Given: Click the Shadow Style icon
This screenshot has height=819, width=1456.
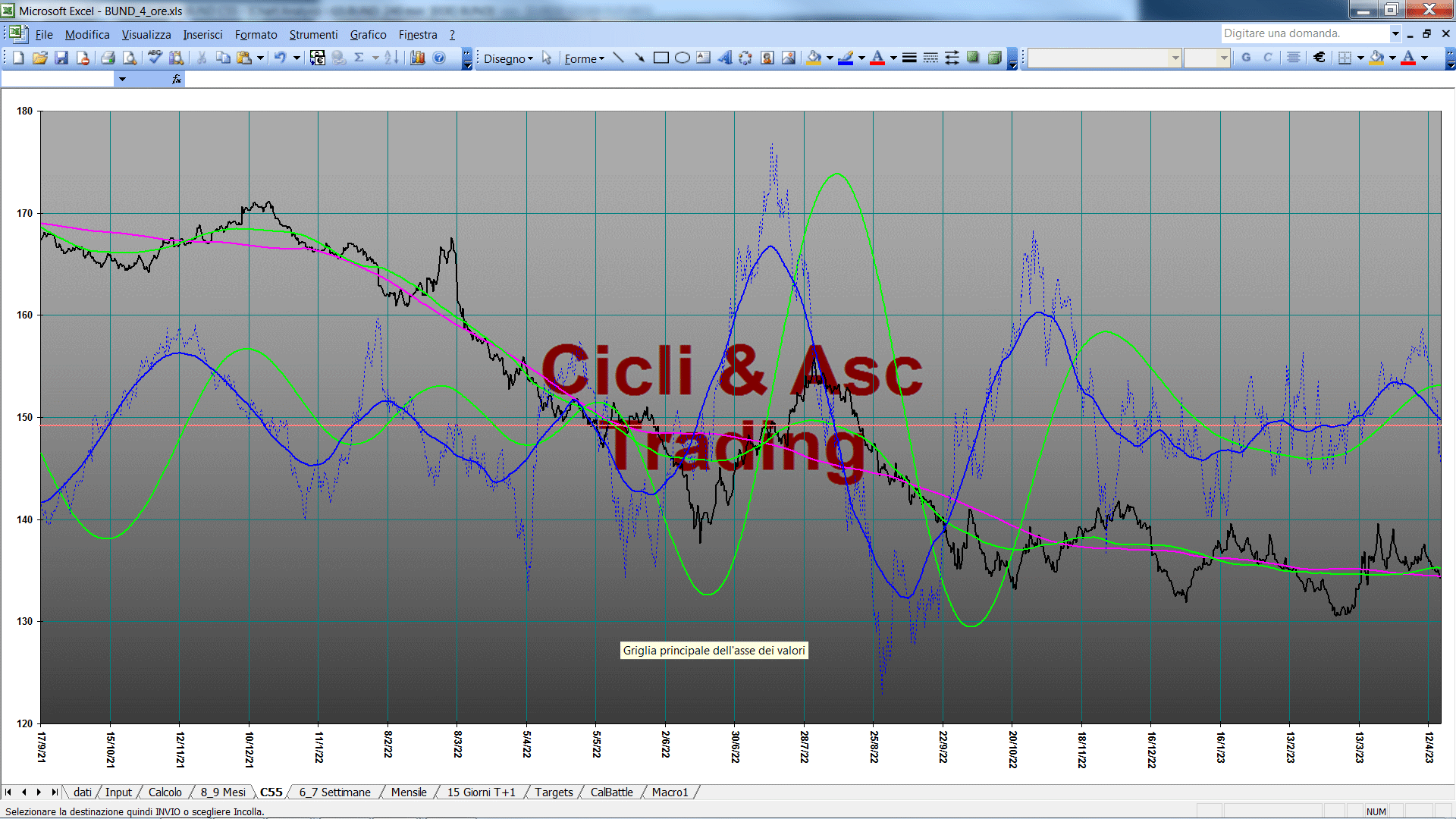Looking at the screenshot, I should point(973,58).
